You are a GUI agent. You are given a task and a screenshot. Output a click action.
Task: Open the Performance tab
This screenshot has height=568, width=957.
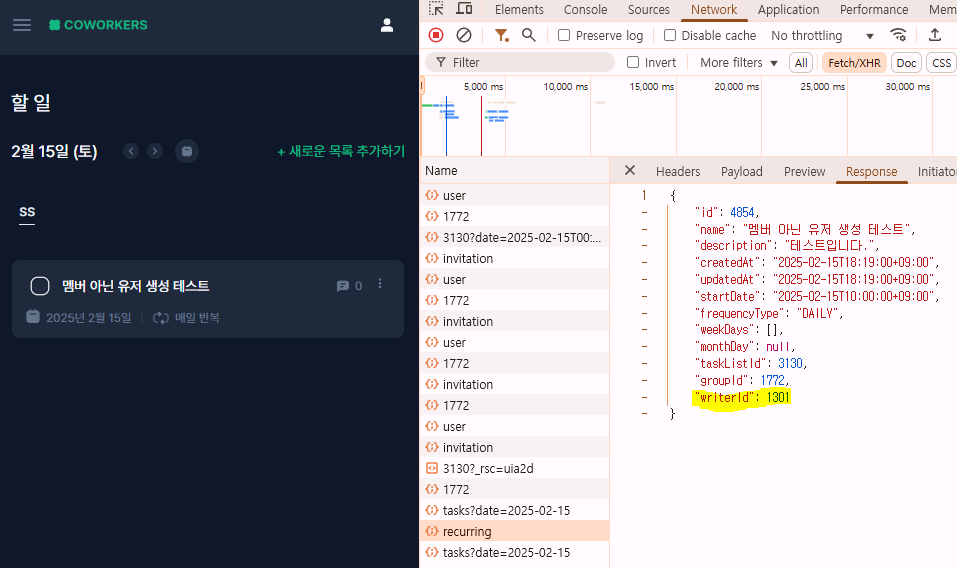873,10
